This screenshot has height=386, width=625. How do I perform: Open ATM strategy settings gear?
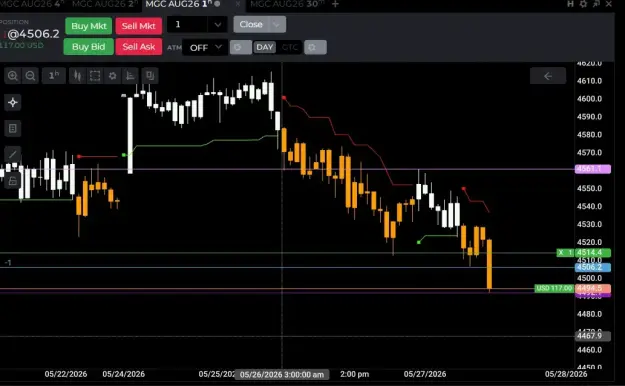point(240,47)
